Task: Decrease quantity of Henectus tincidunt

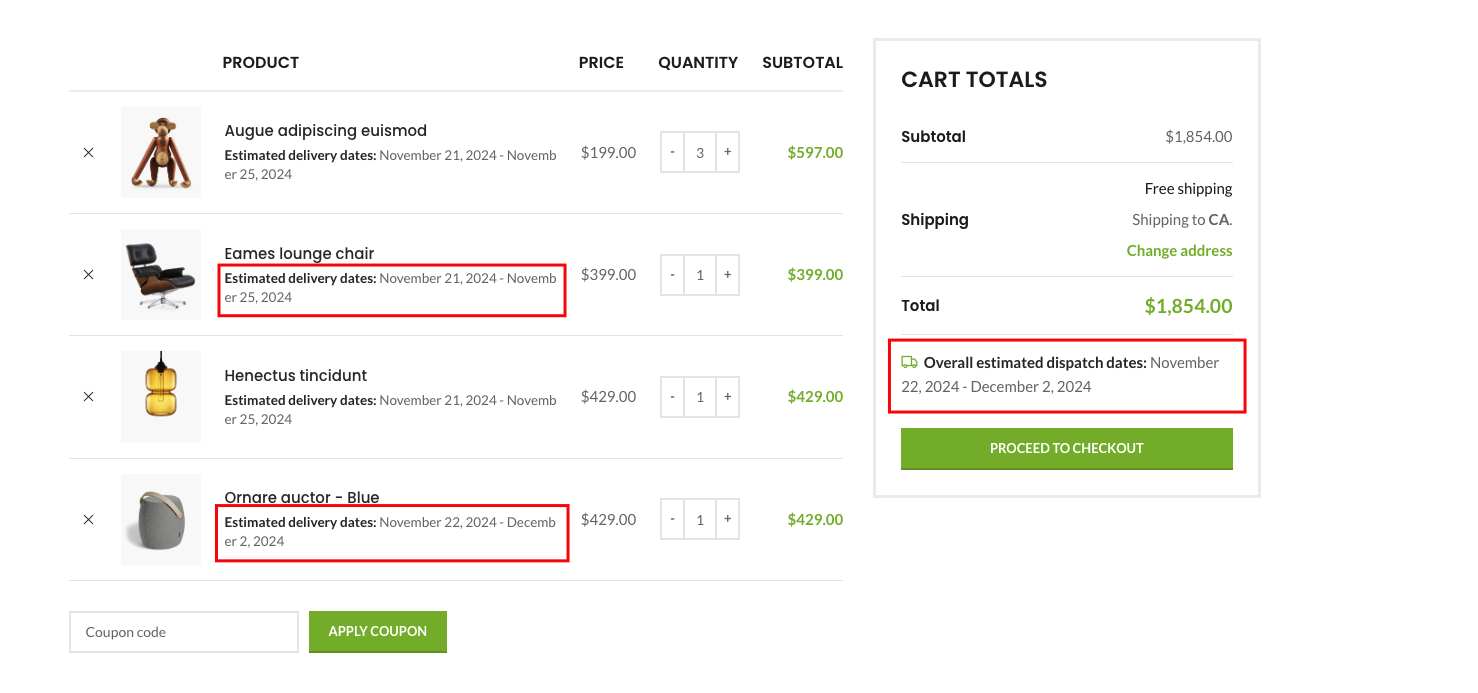Action: 672,397
